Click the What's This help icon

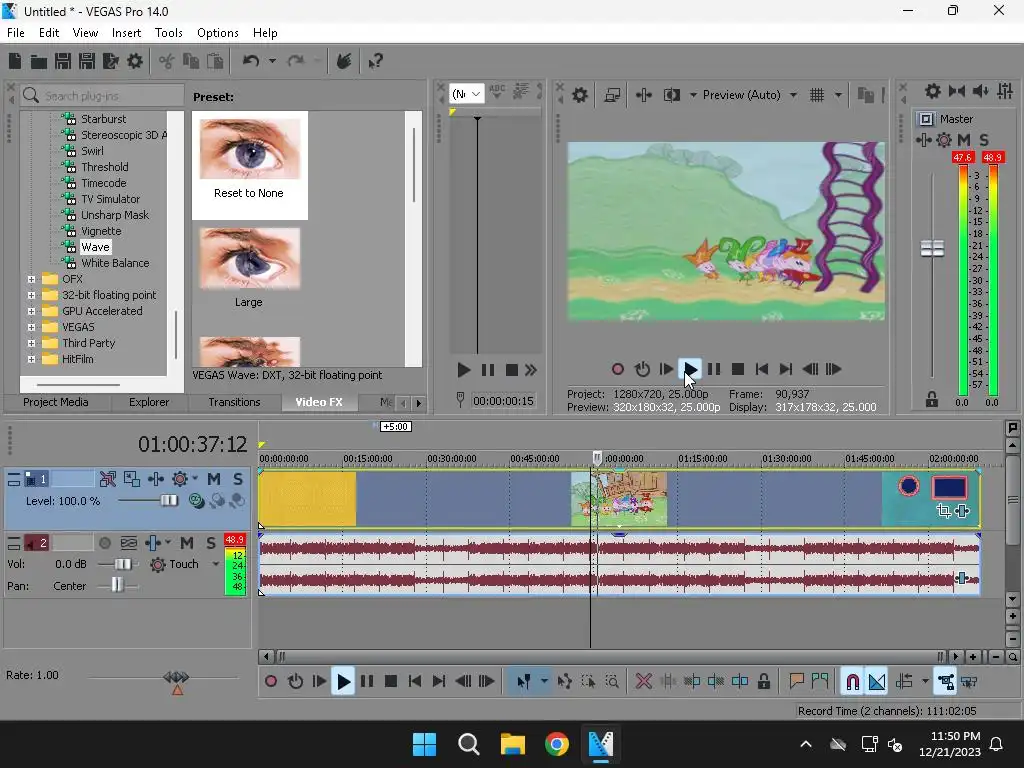[x=375, y=61]
